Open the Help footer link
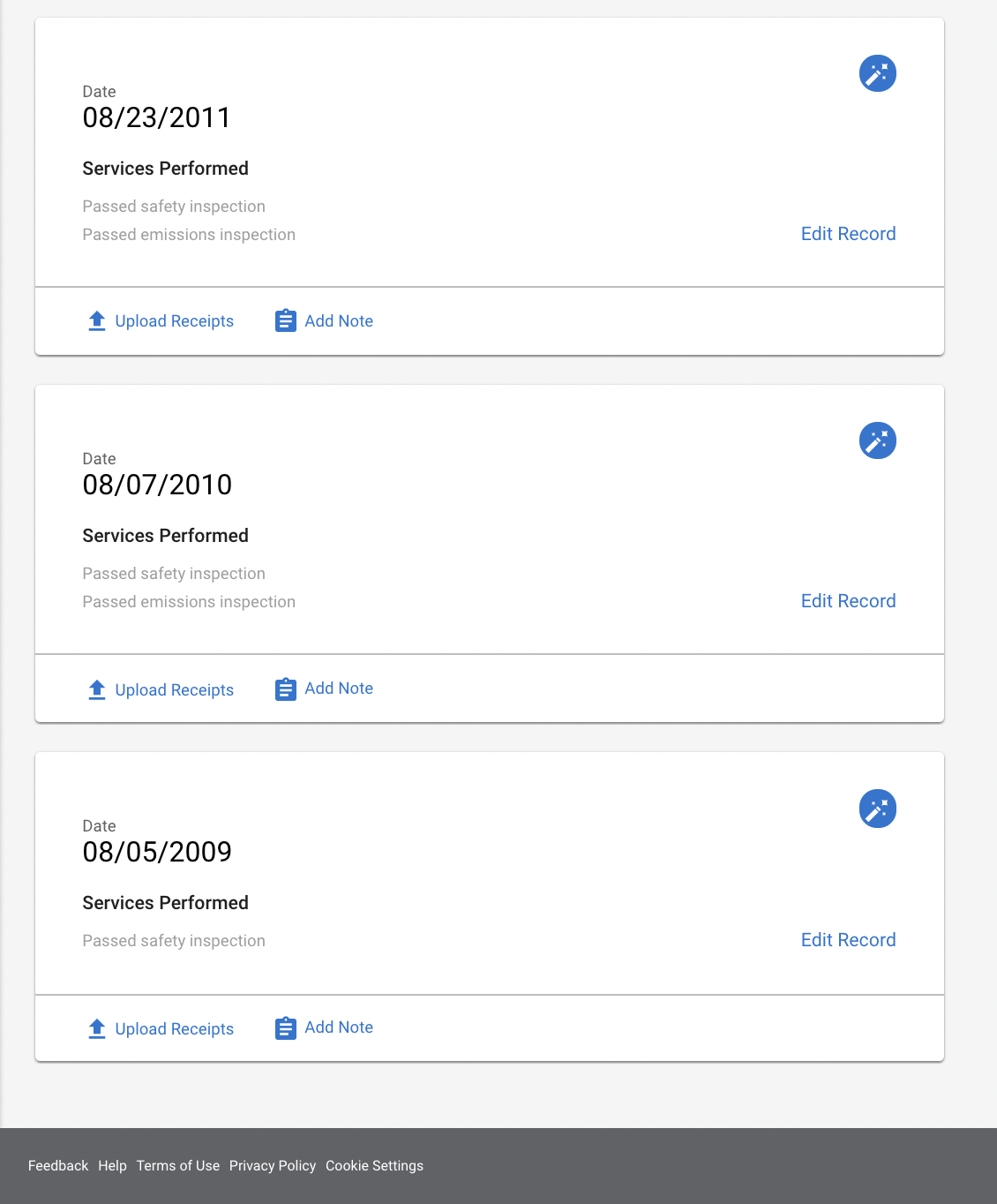The image size is (997, 1204). point(112,1166)
